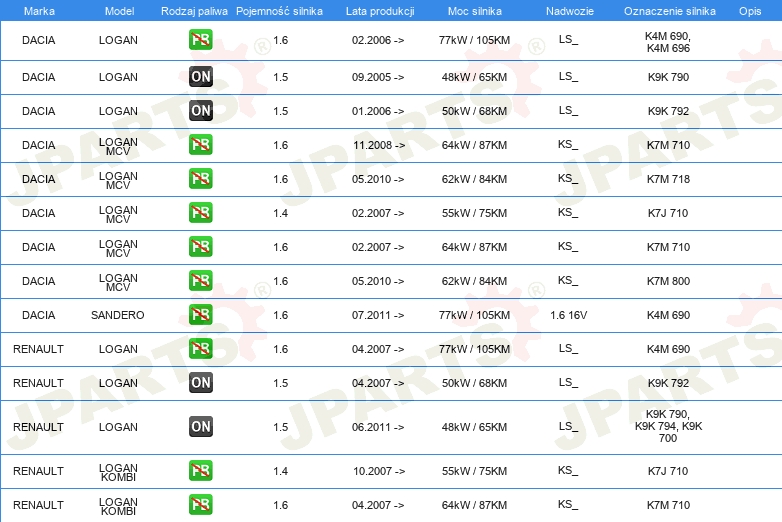Image resolution: width=782 pixels, height=522 pixels.
Task: Click petrol icon in Logan MCV 1.6 02.2007 row
Action: pyautogui.click(x=200, y=246)
